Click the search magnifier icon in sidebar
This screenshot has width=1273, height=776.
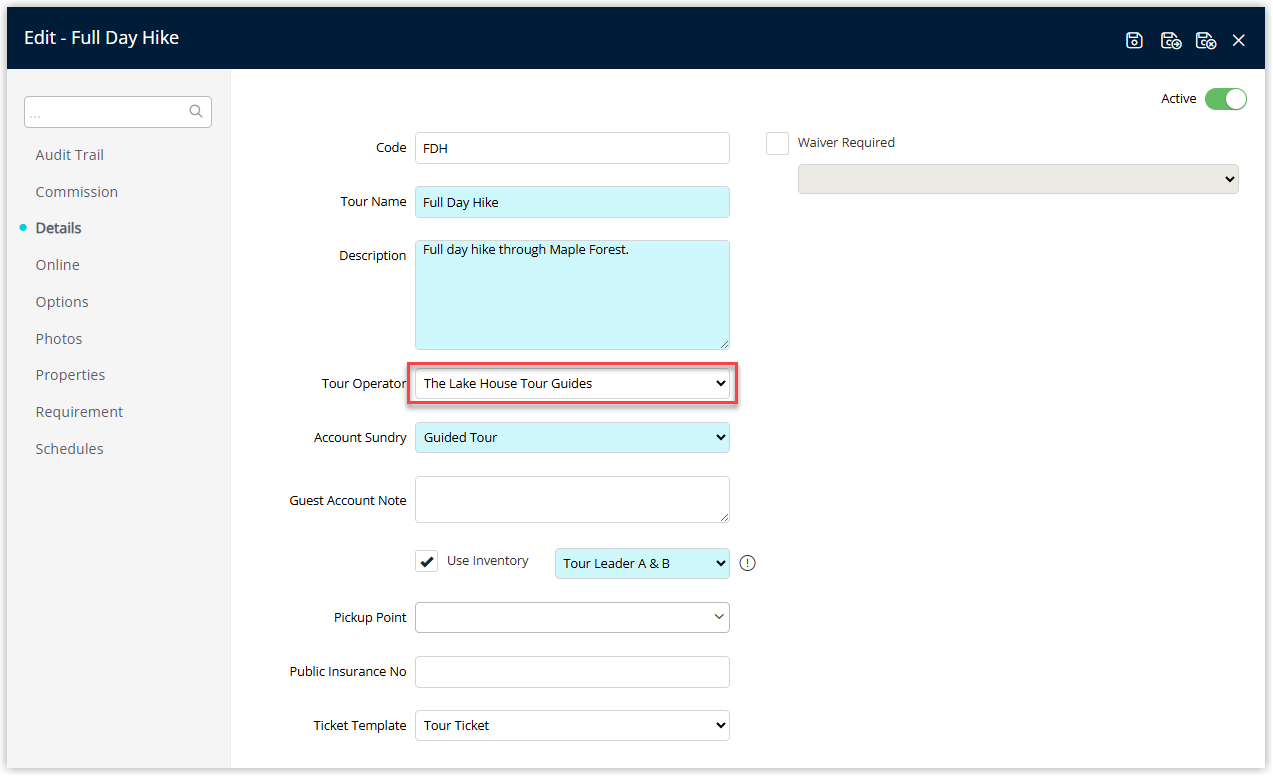click(x=196, y=112)
